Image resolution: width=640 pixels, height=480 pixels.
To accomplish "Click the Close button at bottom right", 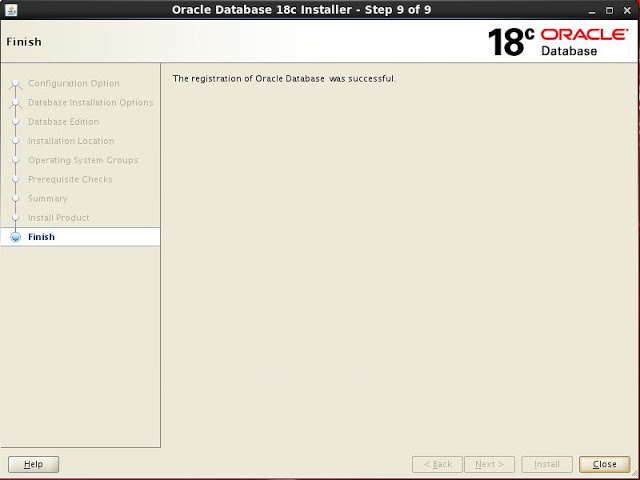I will [604, 464].
